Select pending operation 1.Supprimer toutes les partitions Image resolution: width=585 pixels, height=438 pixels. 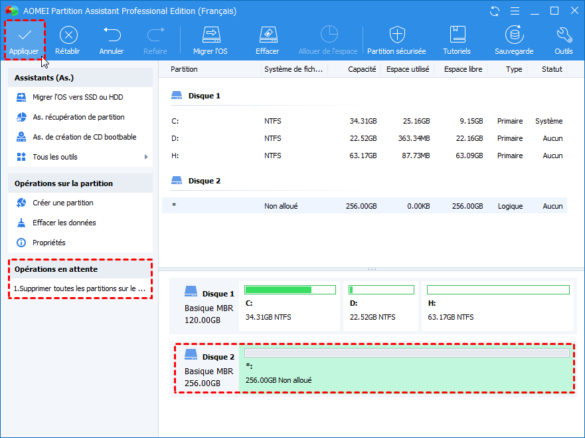(80, 288)
